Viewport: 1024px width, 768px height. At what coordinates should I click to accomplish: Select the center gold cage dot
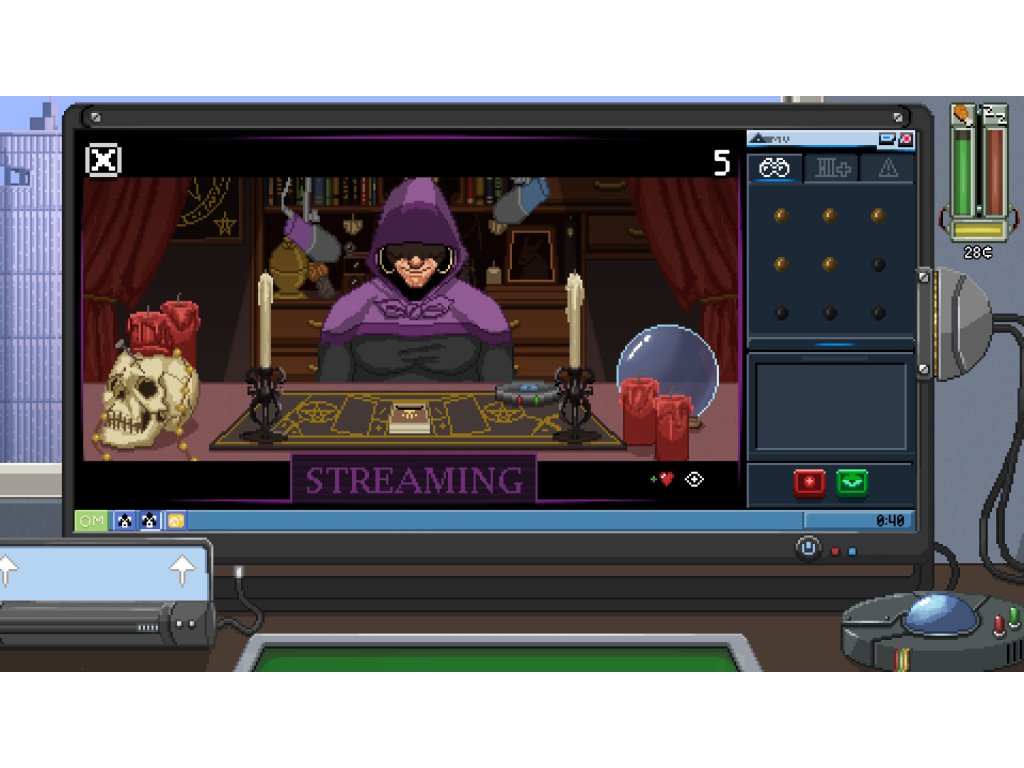(x=829, y=264)
